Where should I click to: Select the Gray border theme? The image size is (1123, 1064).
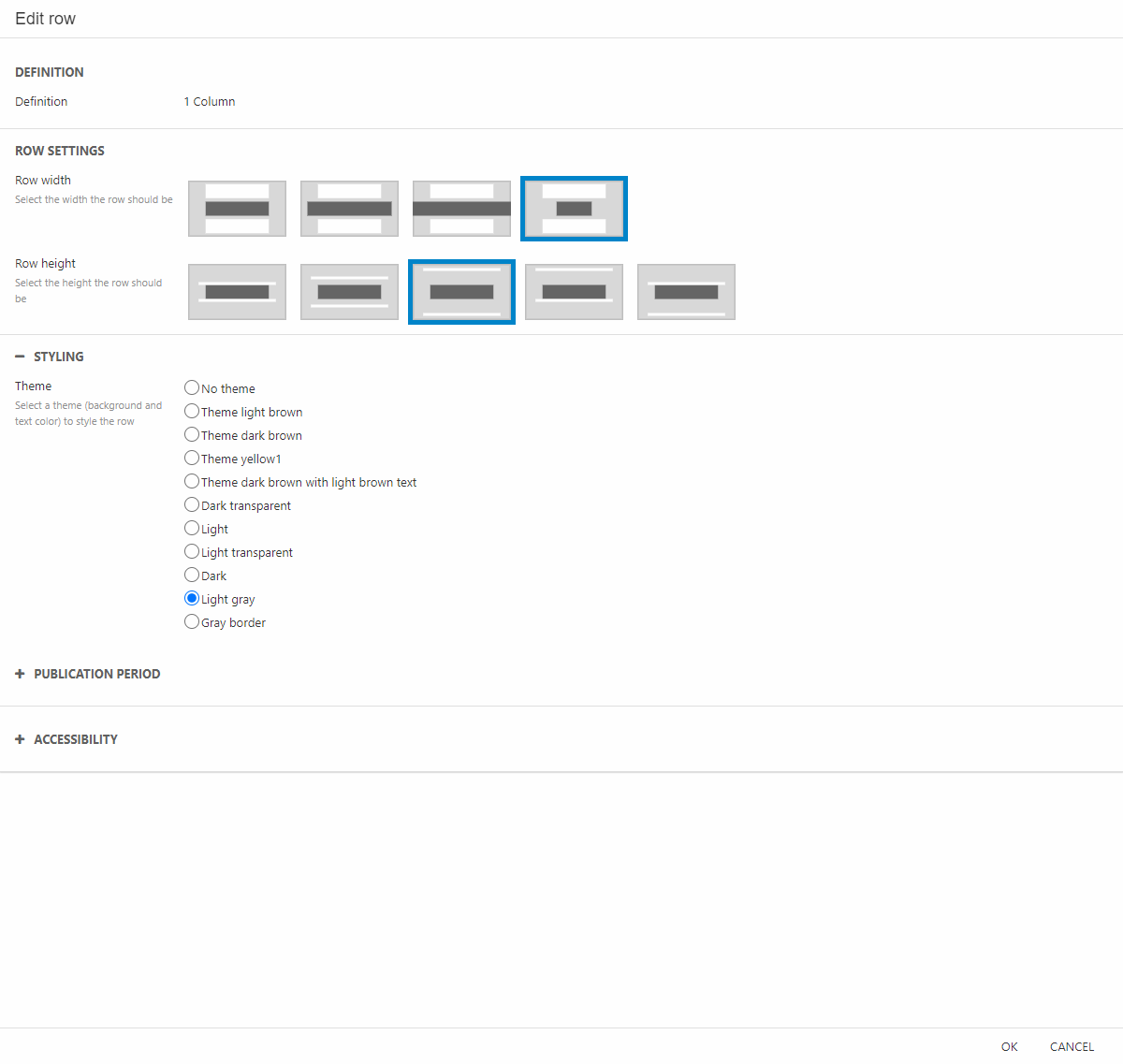192,621
